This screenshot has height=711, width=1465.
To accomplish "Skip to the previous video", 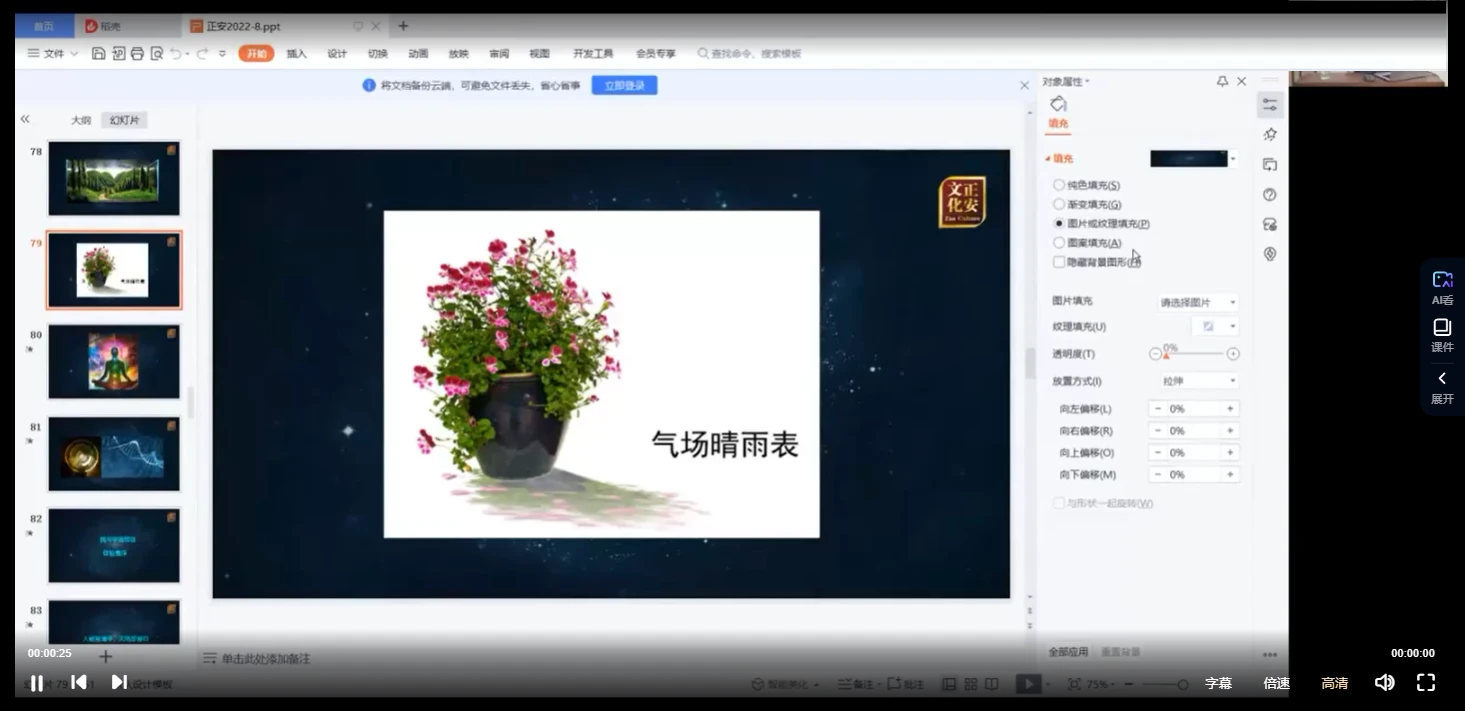I will [x=78, y=682].
